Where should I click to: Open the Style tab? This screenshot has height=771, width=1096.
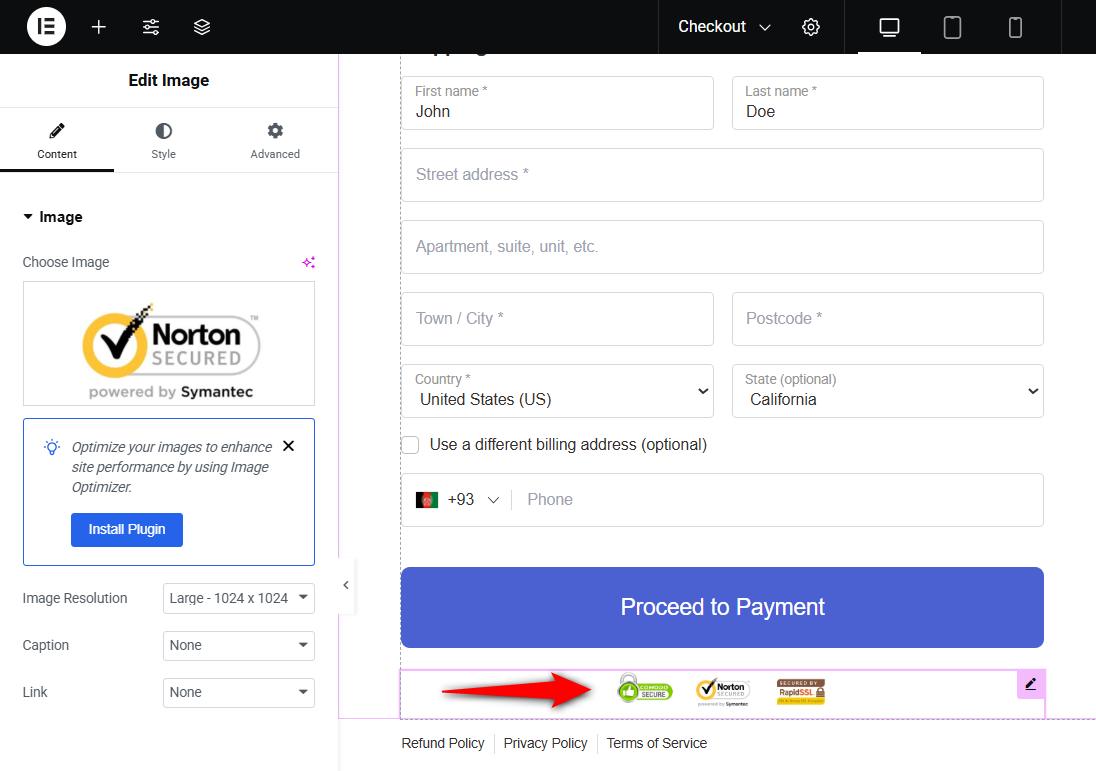pyautogui.click(x=164, y=140)
